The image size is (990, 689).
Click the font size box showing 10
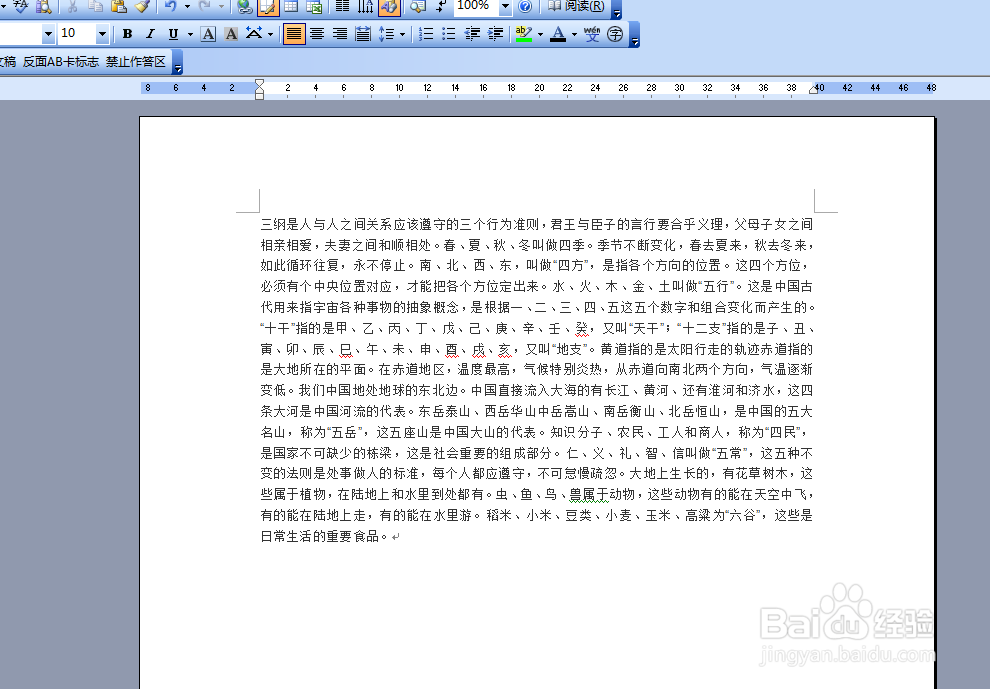pyautogui.click(x=76, y=33)
